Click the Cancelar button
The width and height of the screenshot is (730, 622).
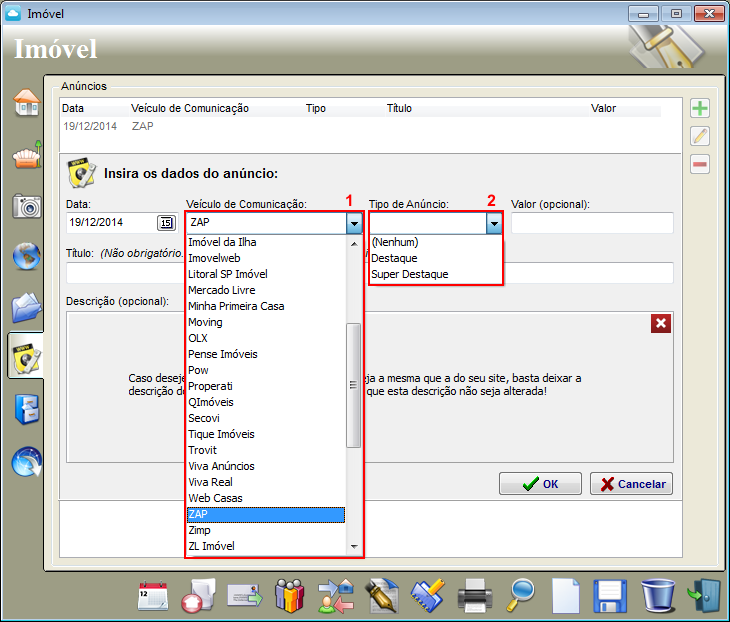coord(631,484)
